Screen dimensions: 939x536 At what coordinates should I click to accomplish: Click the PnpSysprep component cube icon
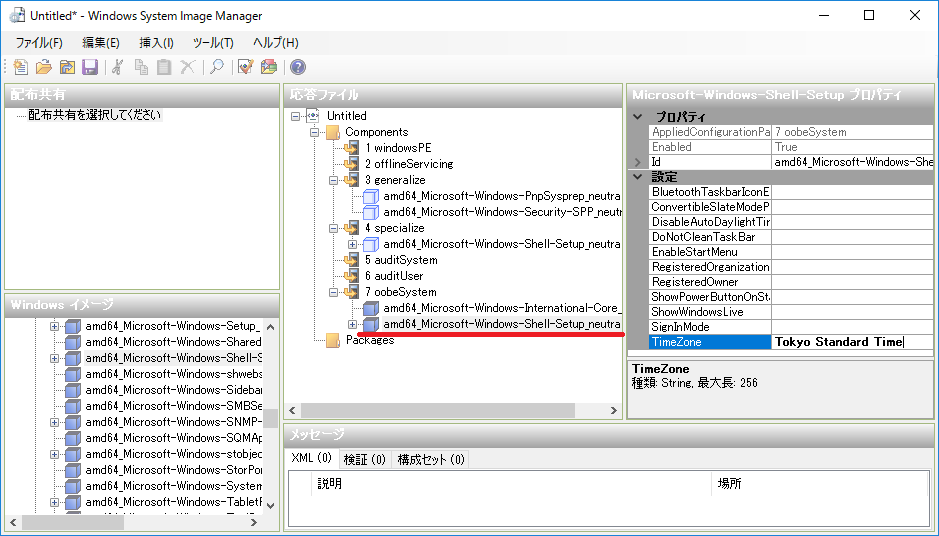(x=371, y=196)
